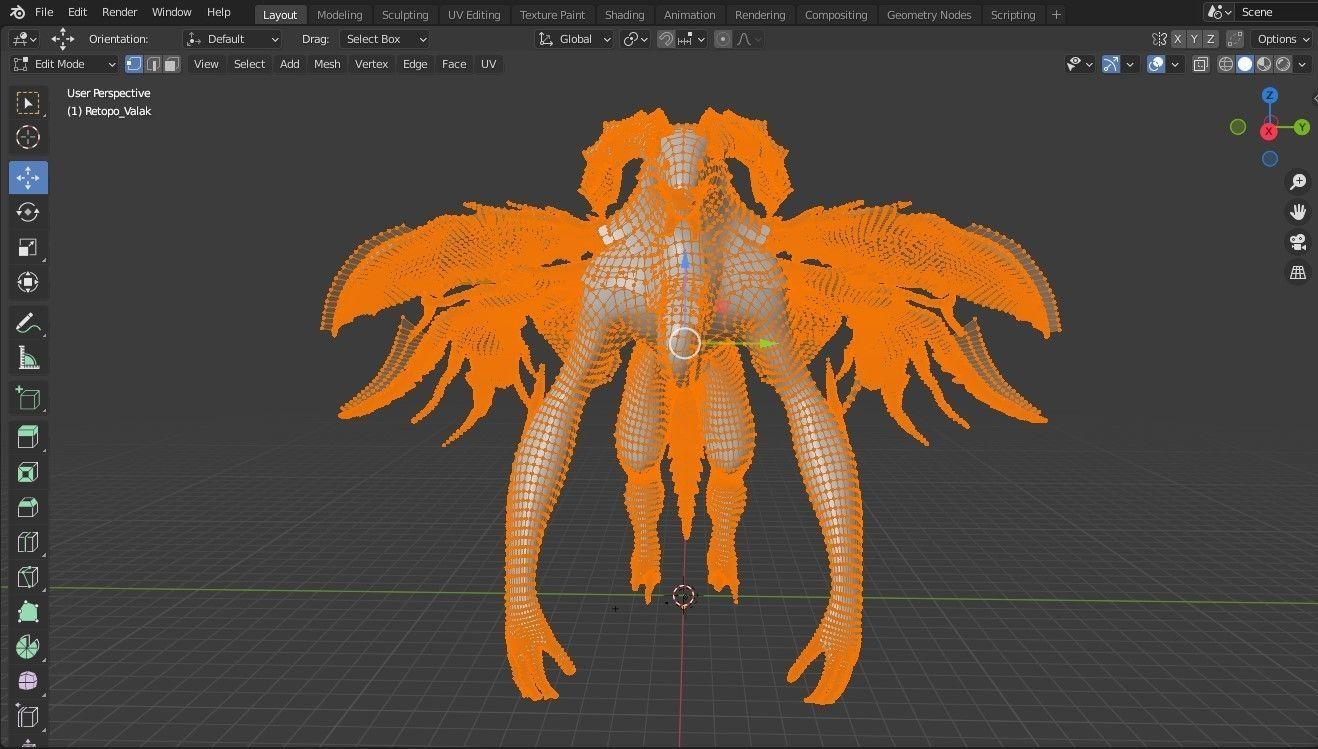This screenshot has height=749, width=1318.
Task: Click the red X axis gizmo handle
Action: click(x=1269, y=131)
